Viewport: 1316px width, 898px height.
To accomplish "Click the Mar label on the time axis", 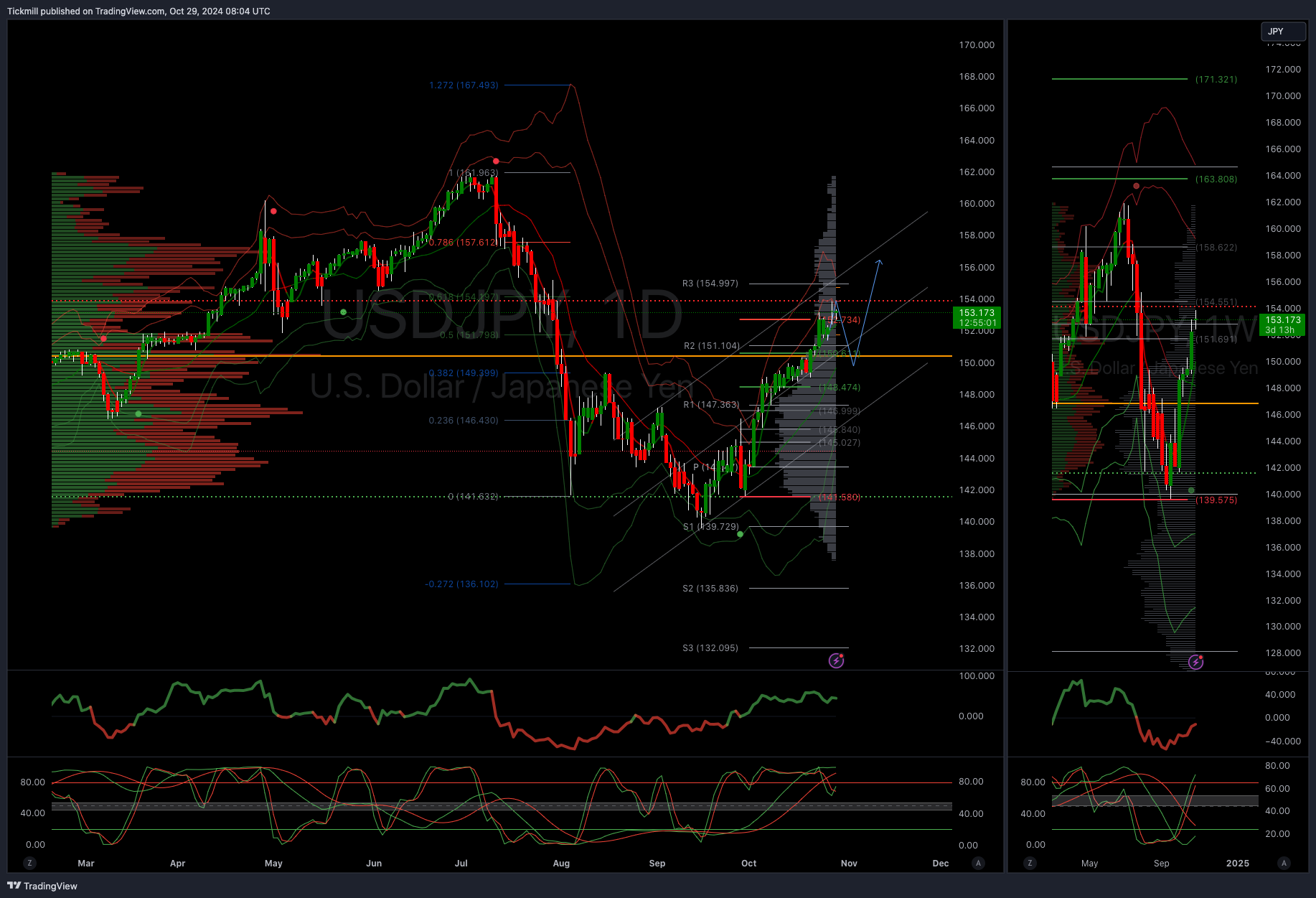I will [x=86, y=864].
